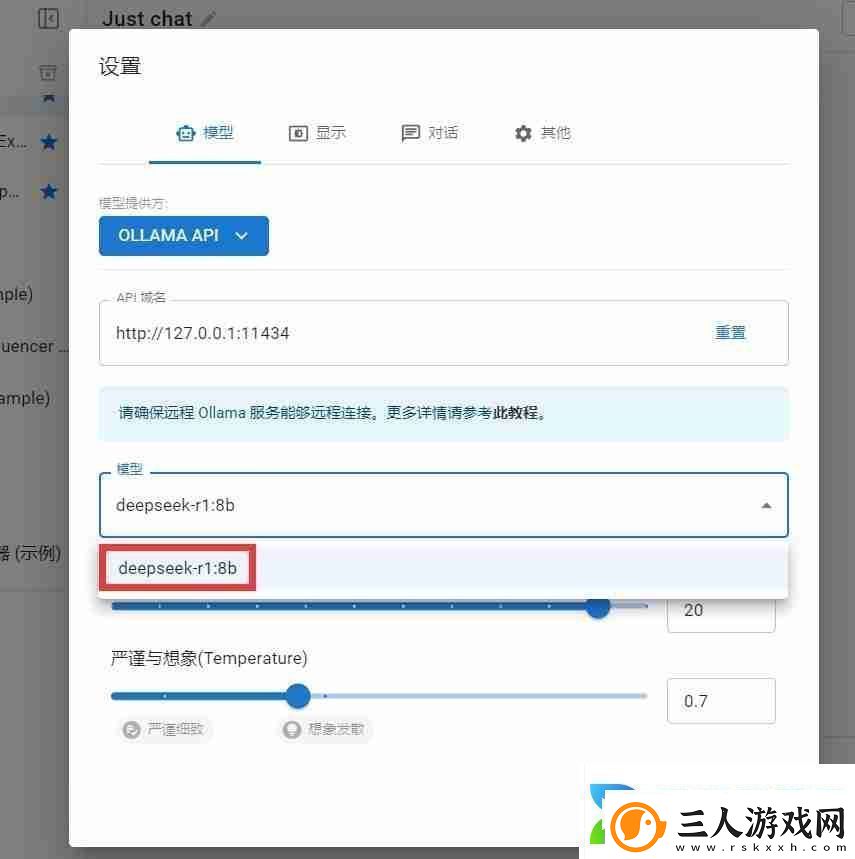Edit the message count value 20
Image resolution: width=855 pixels, height=859 pixels.
[x=721, y=610]
